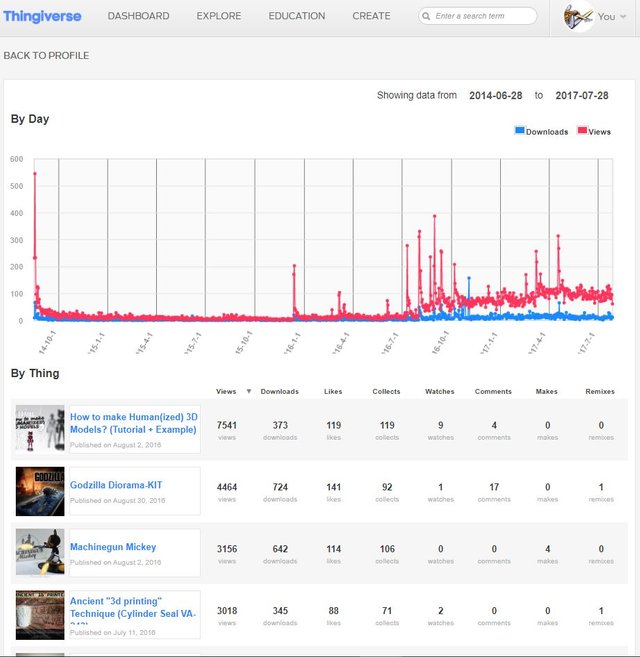Sort table by Comments column

click(493, 391)
